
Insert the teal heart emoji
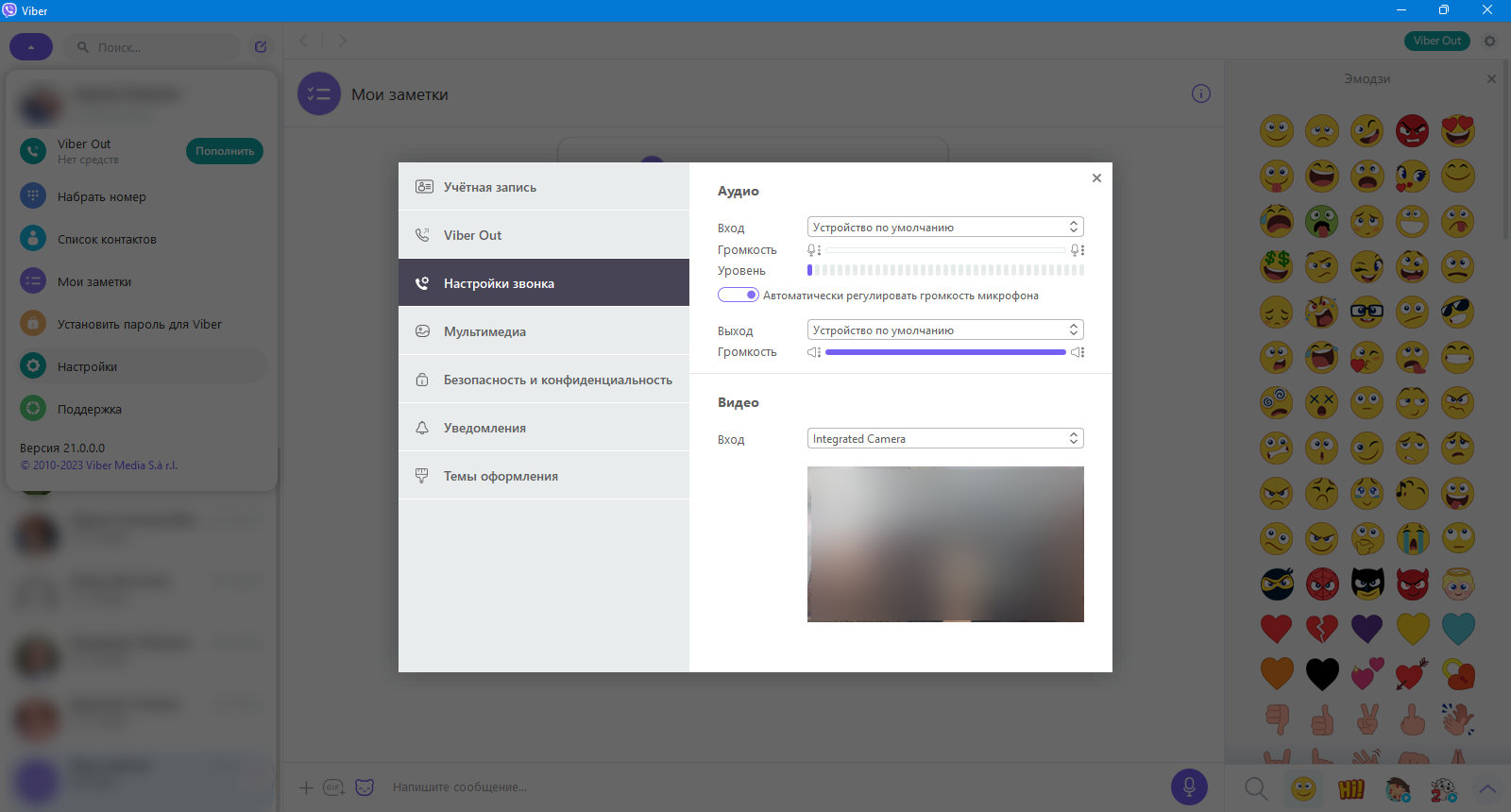pos(1458,629)
